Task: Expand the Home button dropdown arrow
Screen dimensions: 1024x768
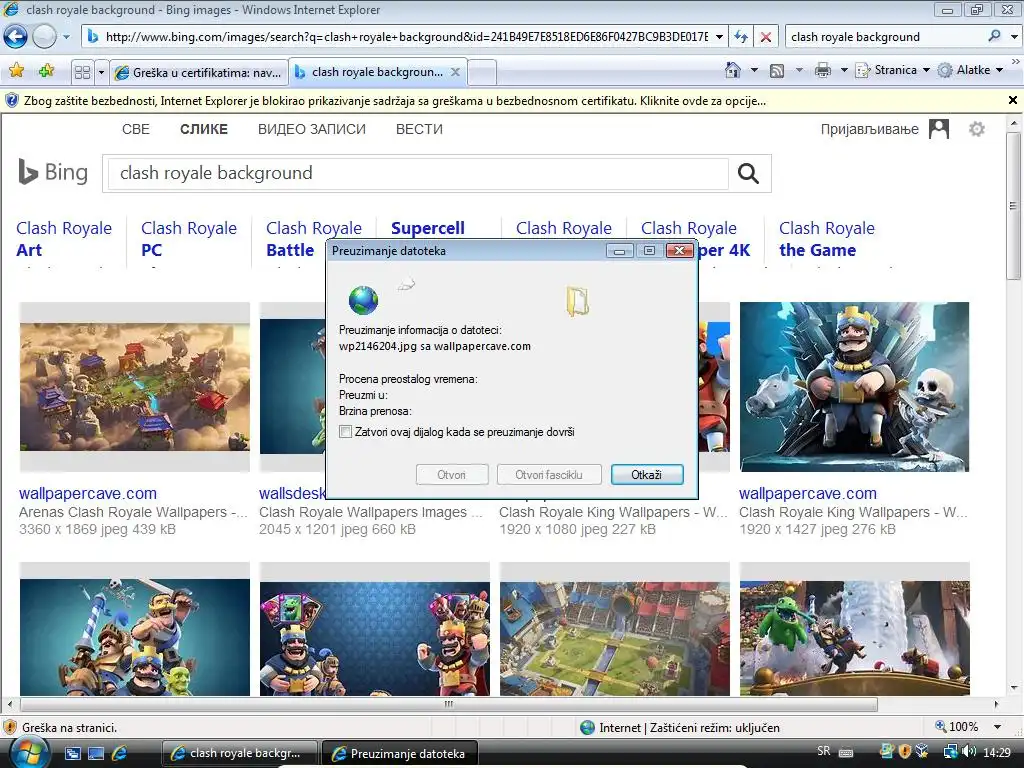Action: [754, 70]
